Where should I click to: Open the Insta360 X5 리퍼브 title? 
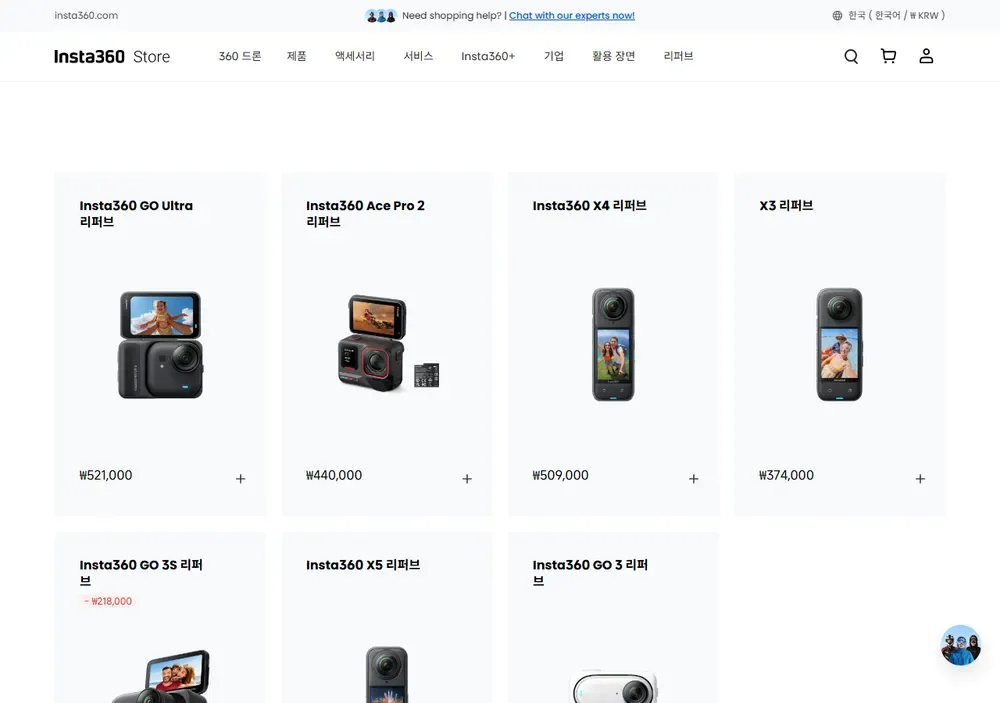click(363, 565)
